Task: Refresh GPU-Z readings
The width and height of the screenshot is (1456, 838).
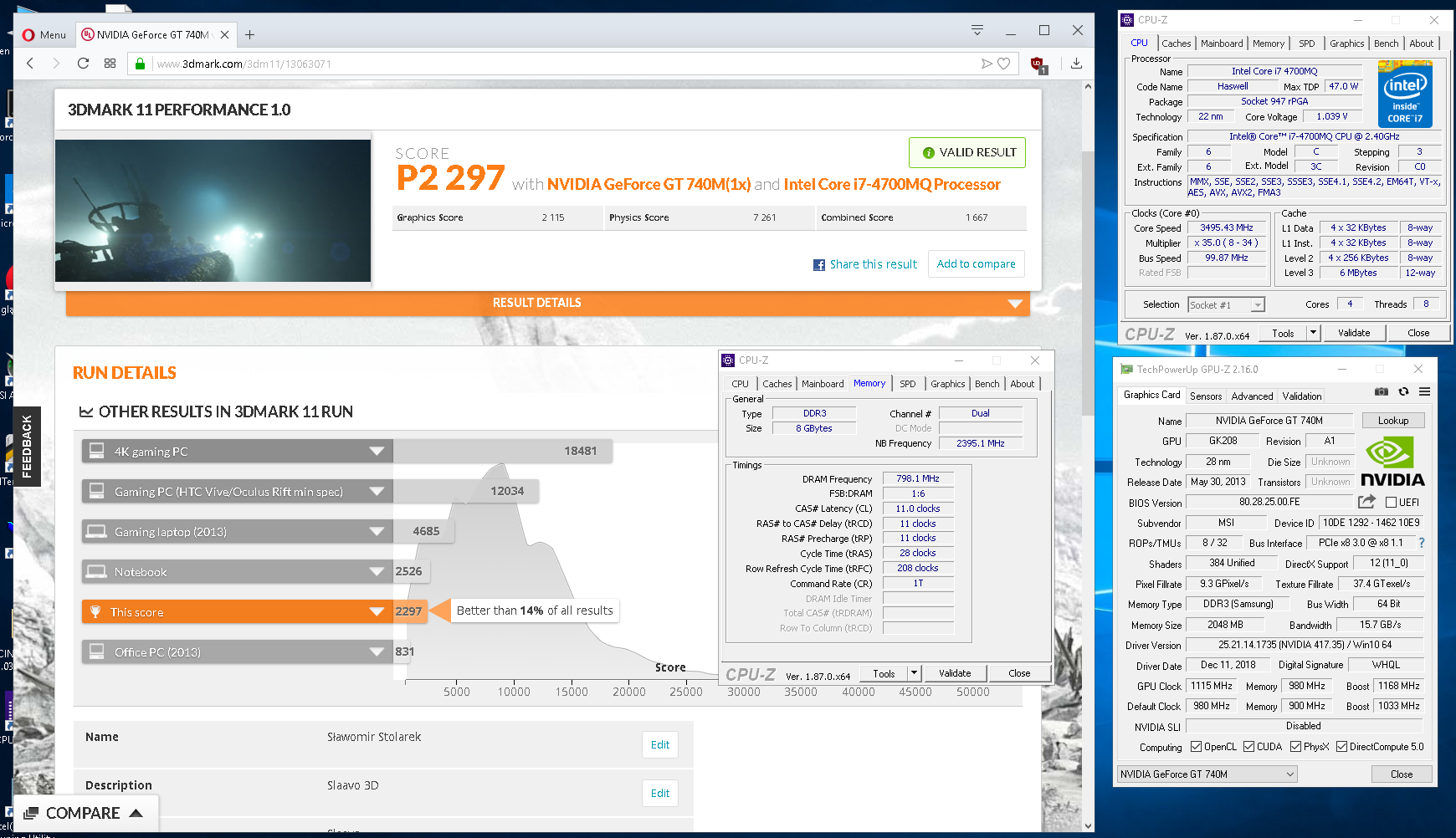Action: coord(1403,391)
